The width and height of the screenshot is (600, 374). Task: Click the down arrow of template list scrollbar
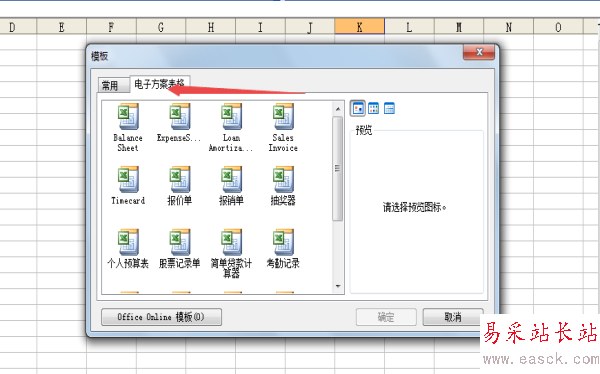pos(338,286)
